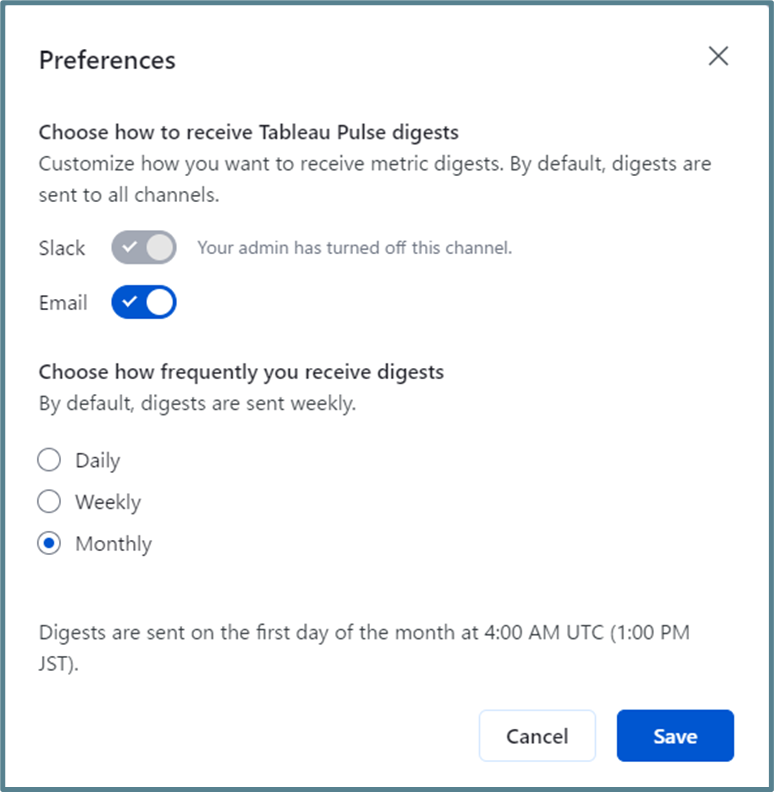Save the digest preferences
This screenshot has width=774, height=792.
point(675,736)
